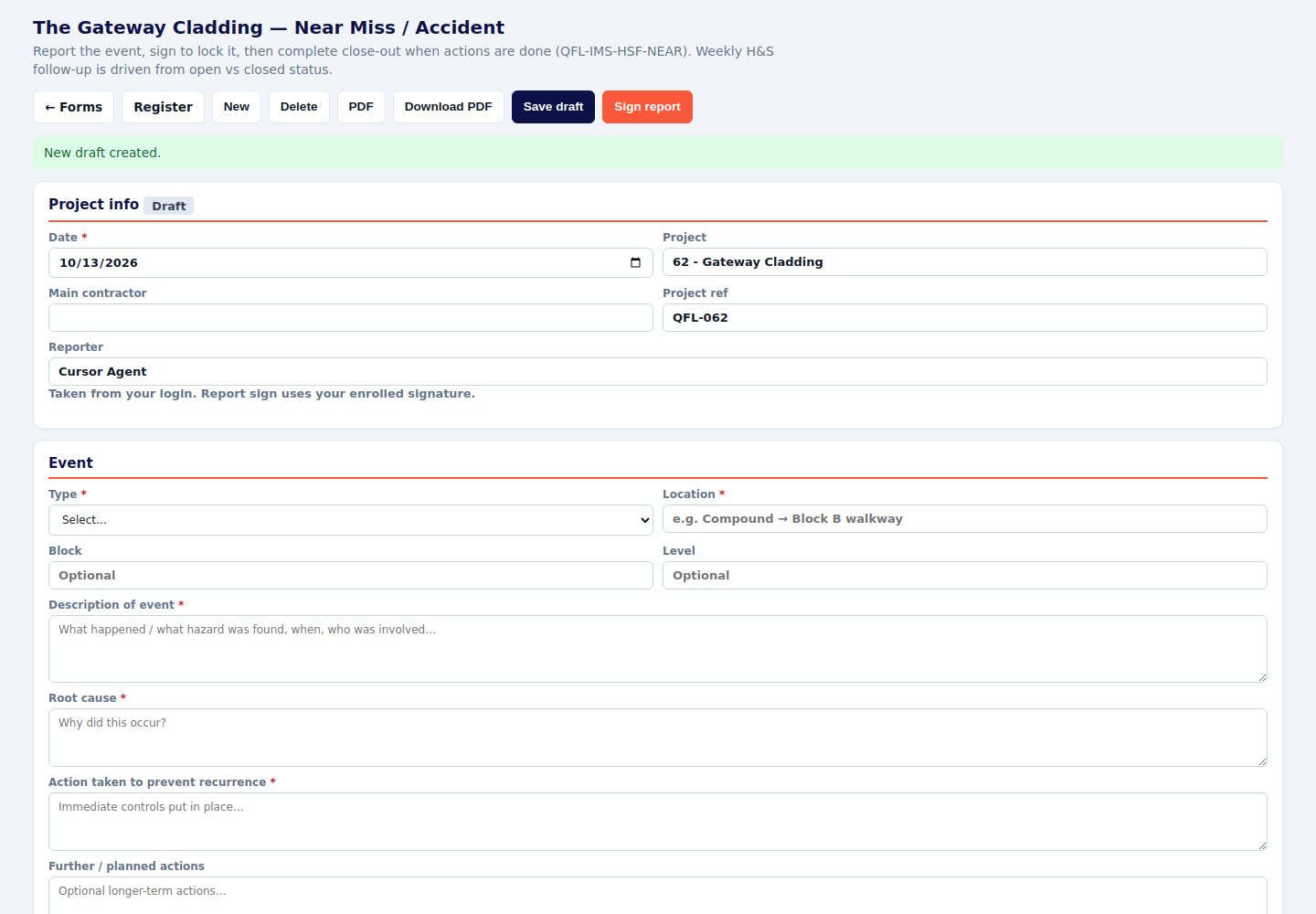Image resolution: width=1316 pixels, height=914 pixels.
Task: Delete this draft report
Action: pyautogui.click(x=299, y=107)
